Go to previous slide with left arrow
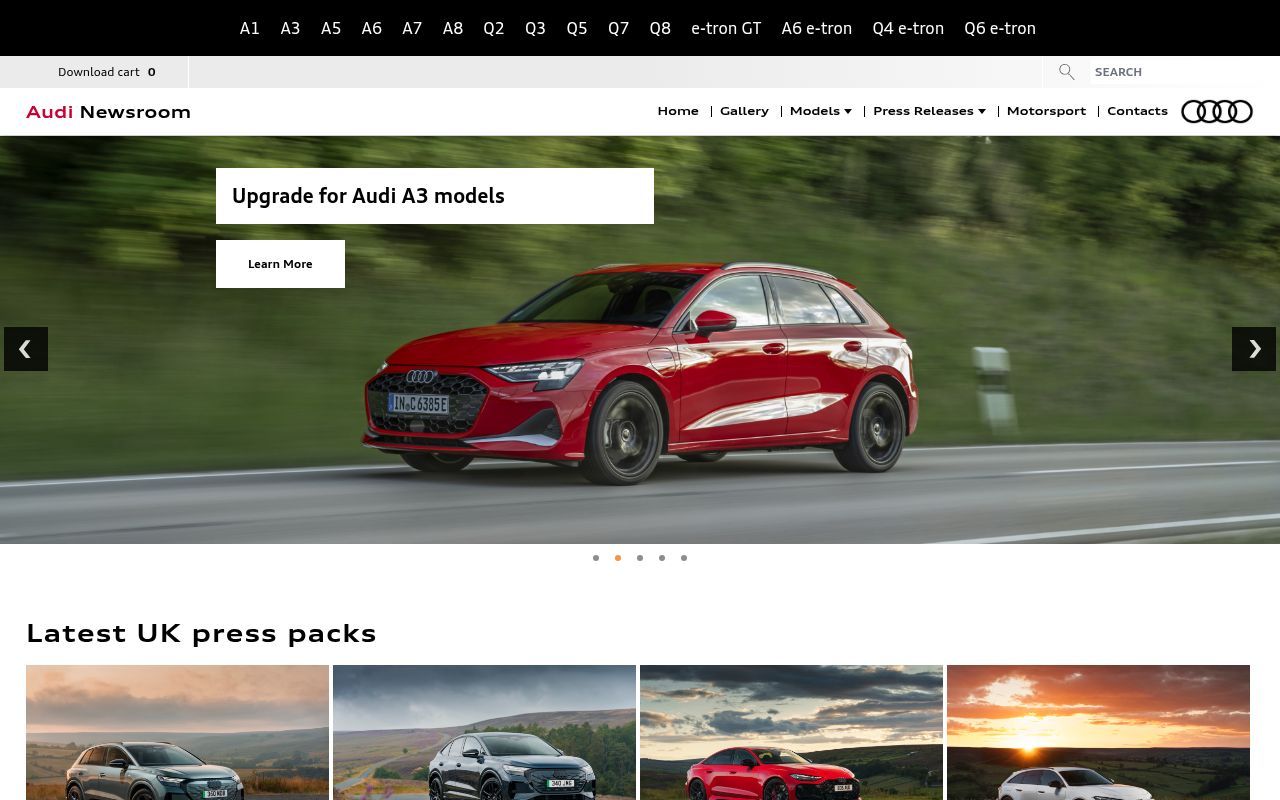 pyautogui.click(x=26, y=349)
